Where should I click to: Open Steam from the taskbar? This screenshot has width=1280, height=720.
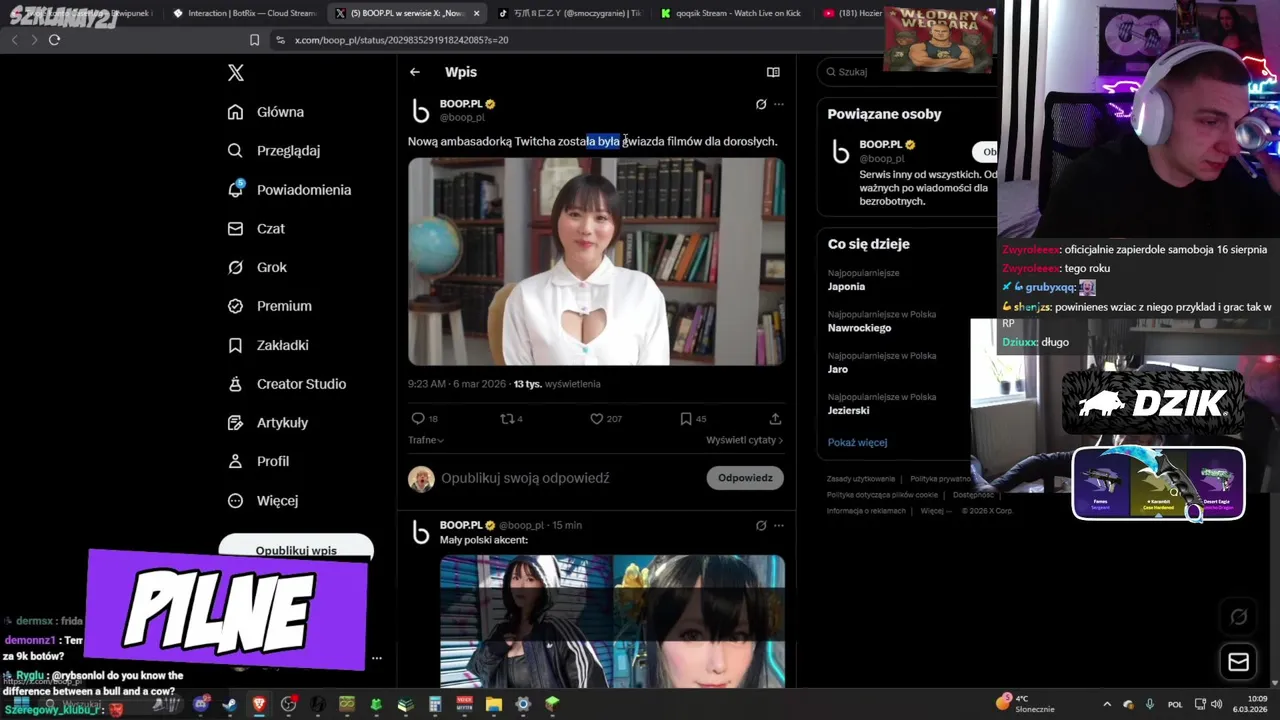pos(230,705)
